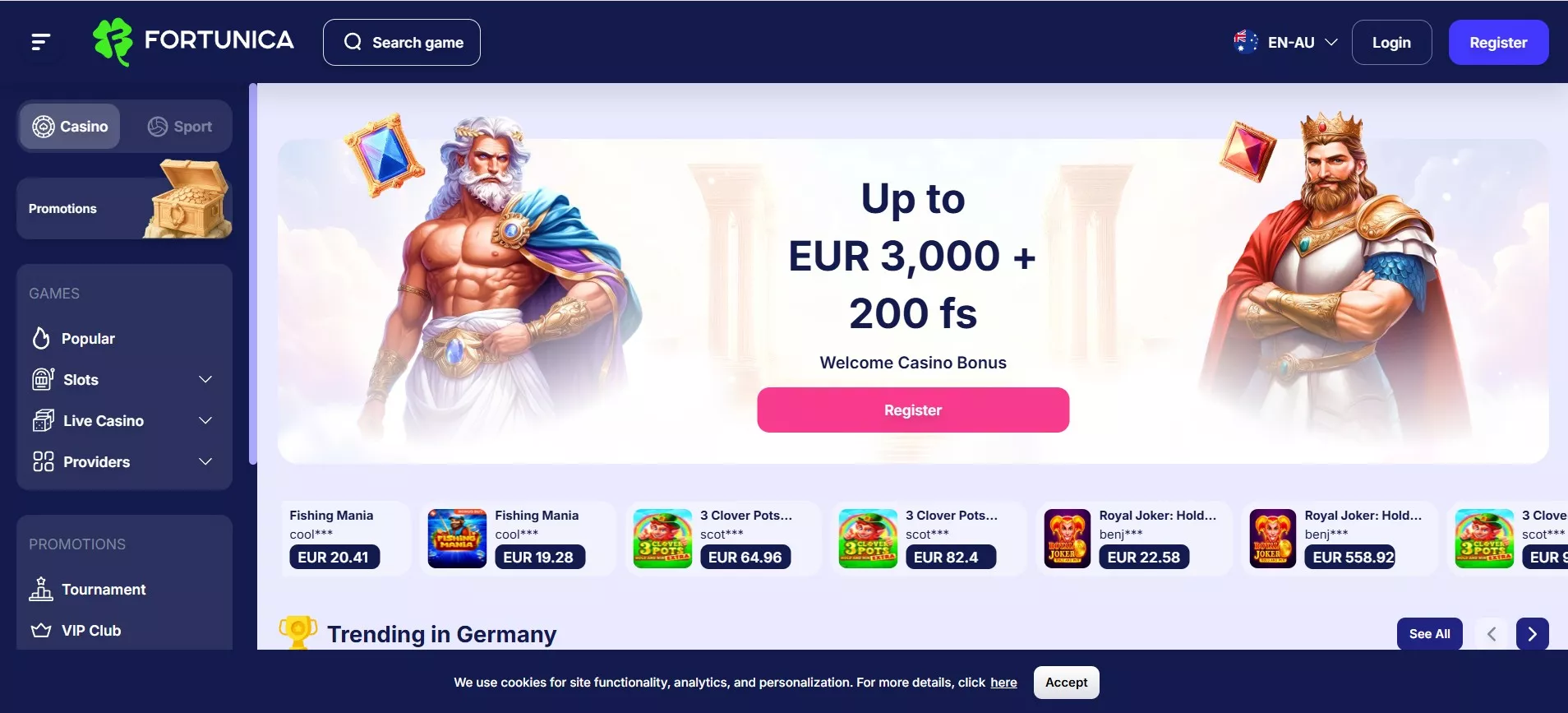Expand the Slots submenu chevron
The height and width of the screenshot is (713, 1568).
[x=205, y=379]
